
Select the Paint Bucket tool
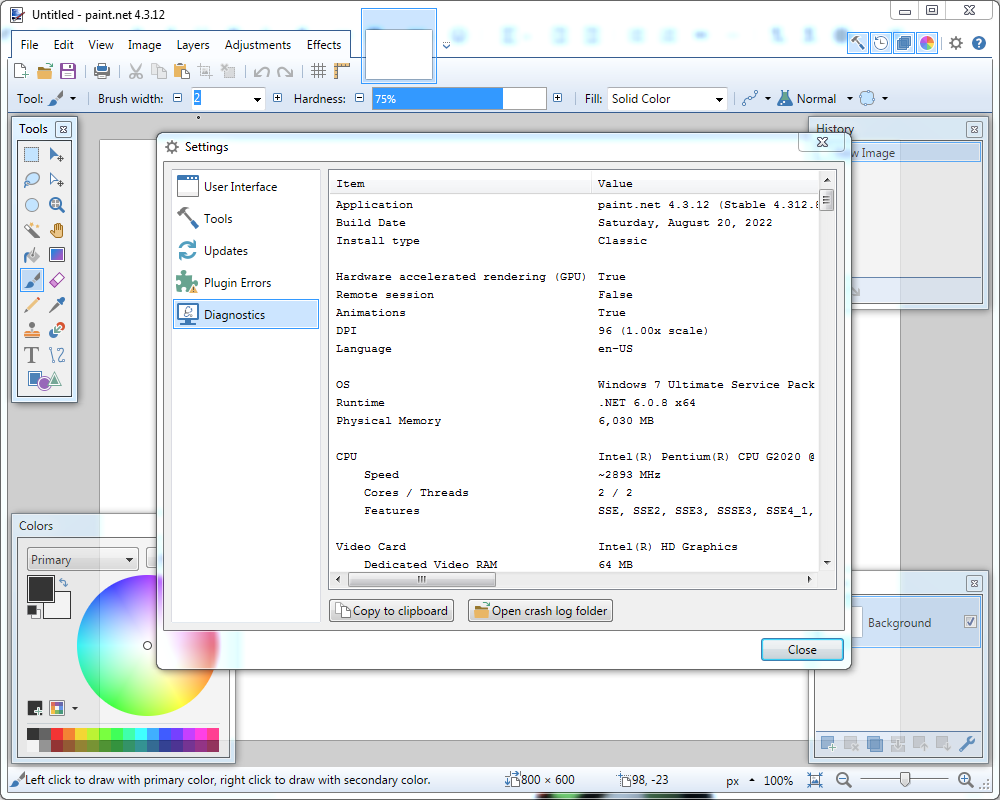click(x=31, y=255)
